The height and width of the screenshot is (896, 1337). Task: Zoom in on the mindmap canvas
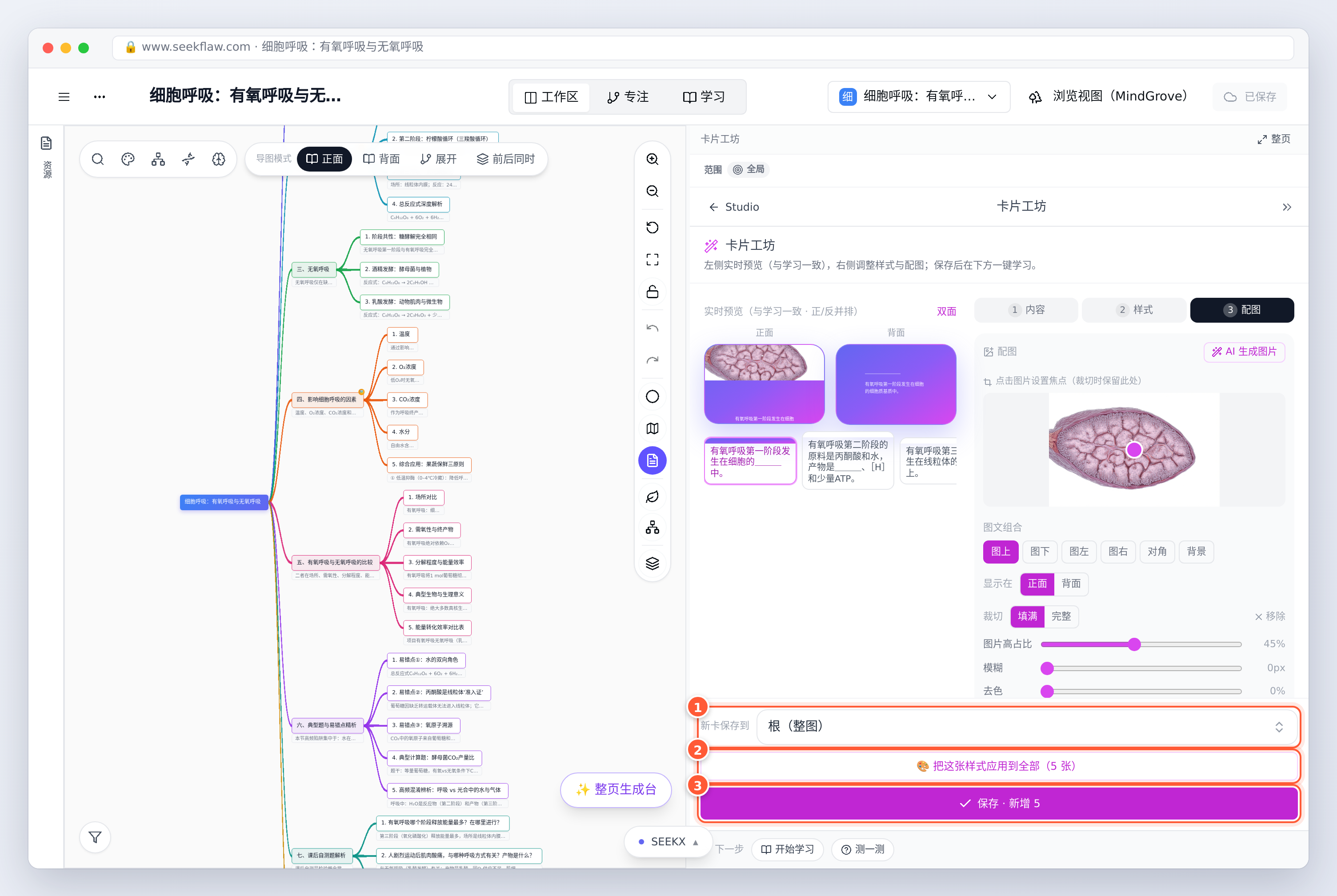[652, 159]
